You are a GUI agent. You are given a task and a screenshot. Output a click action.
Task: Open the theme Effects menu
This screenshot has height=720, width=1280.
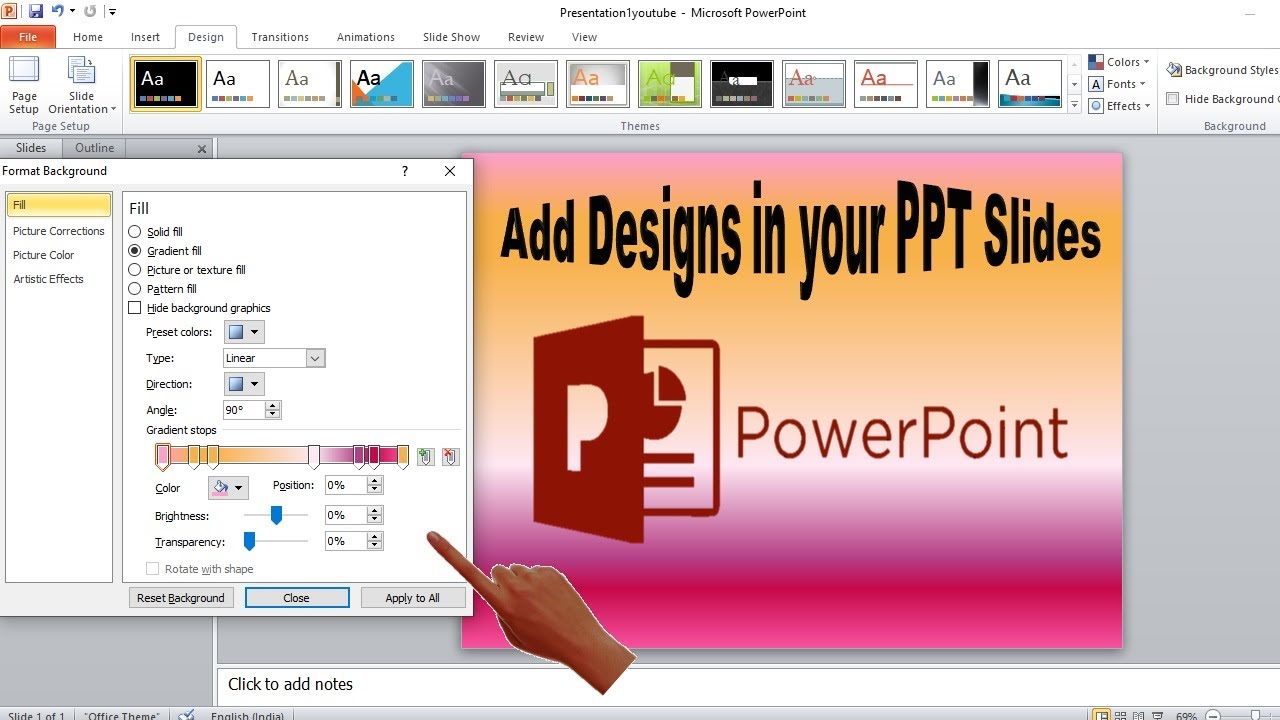(x=1119, y=106)
